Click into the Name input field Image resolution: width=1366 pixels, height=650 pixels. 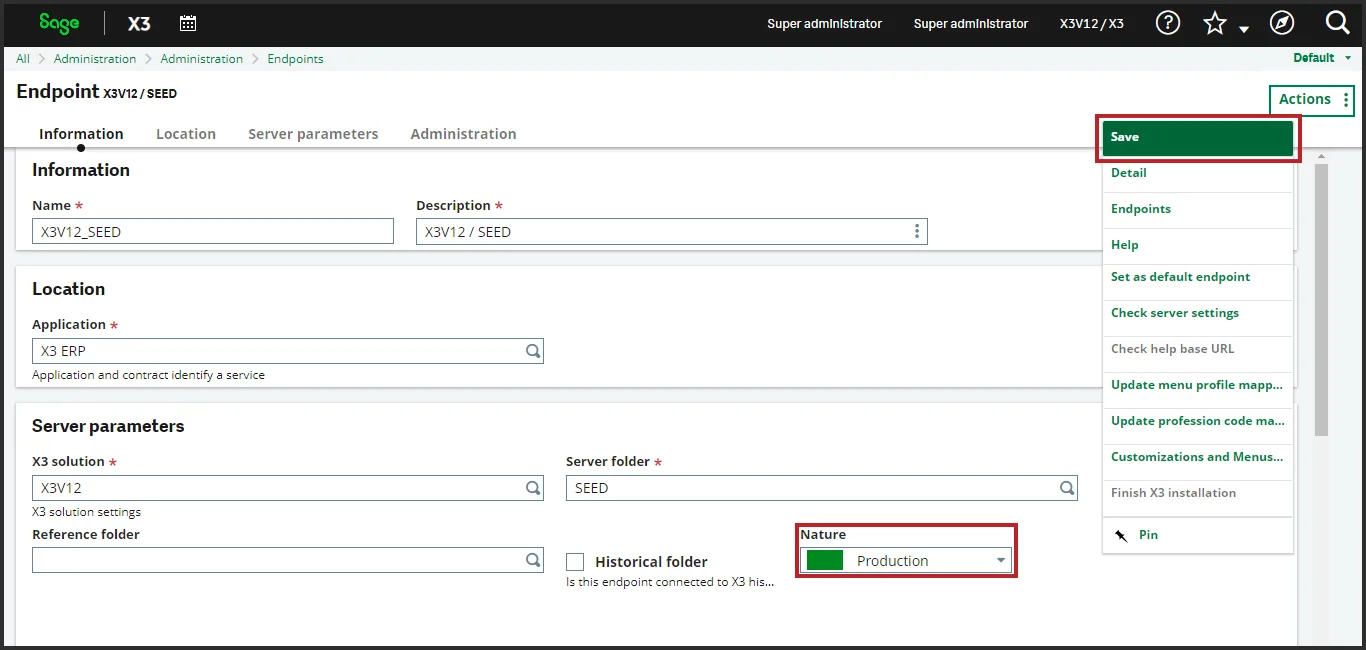[213, 232]
